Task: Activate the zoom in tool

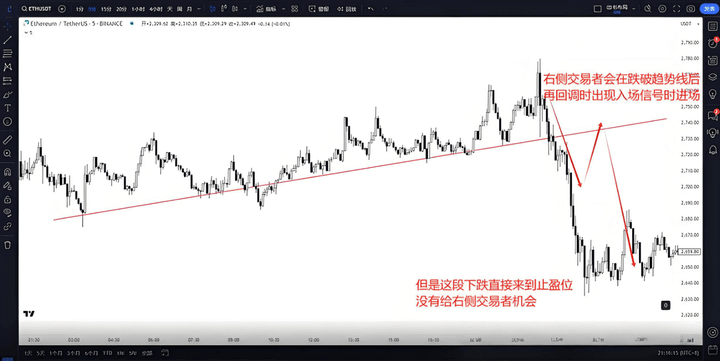Action: [7, 153]
